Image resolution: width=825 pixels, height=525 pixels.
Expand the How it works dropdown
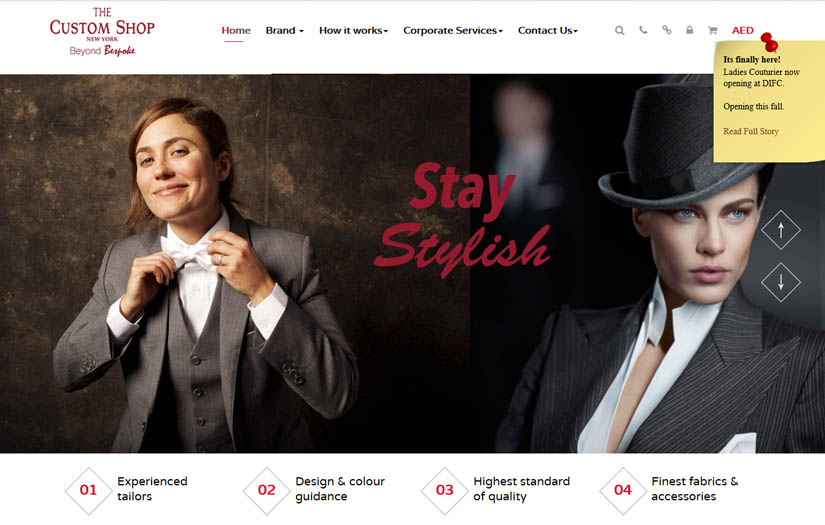point(354,31)
